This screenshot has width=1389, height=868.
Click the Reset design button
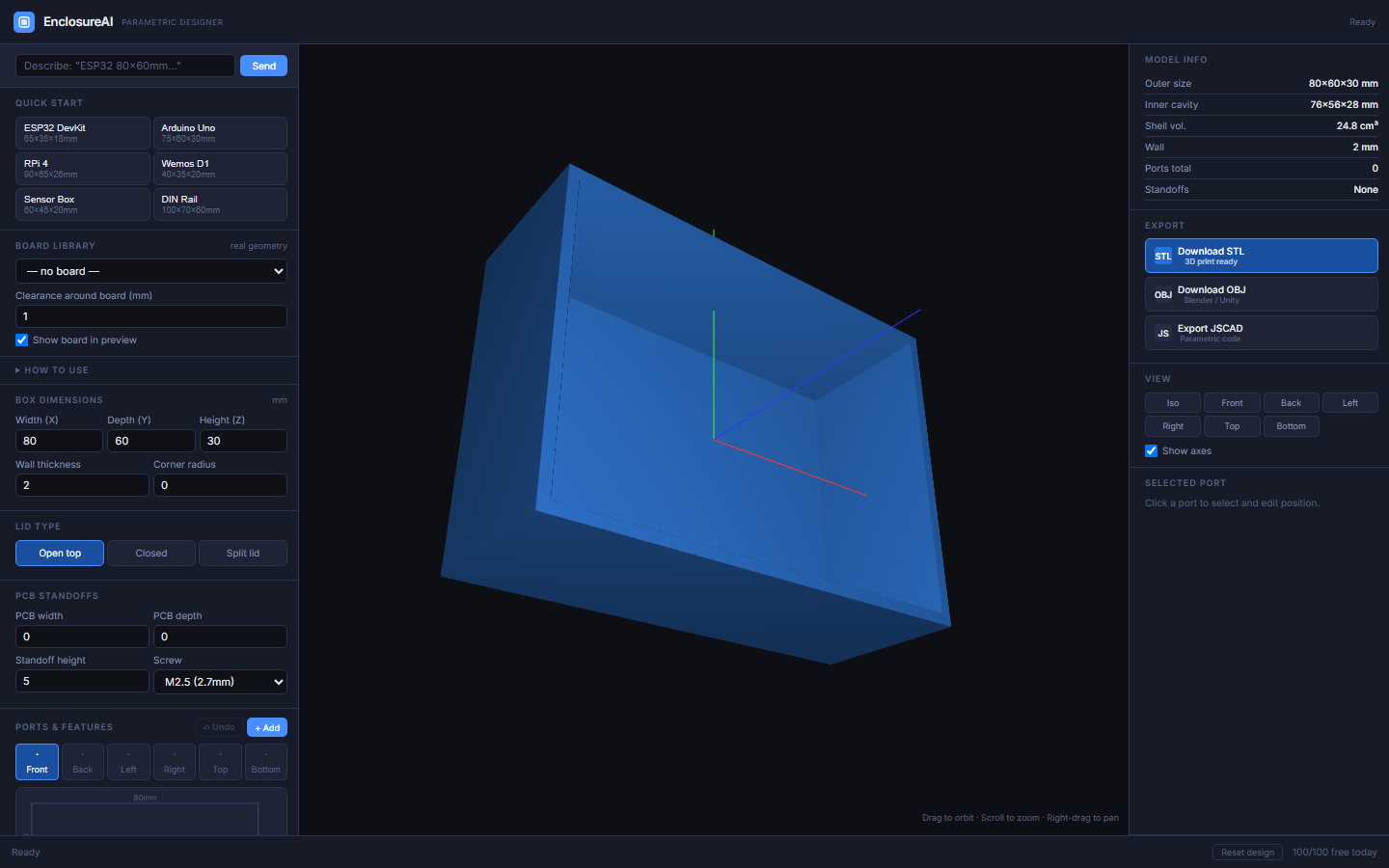[x=1247, y=853]
